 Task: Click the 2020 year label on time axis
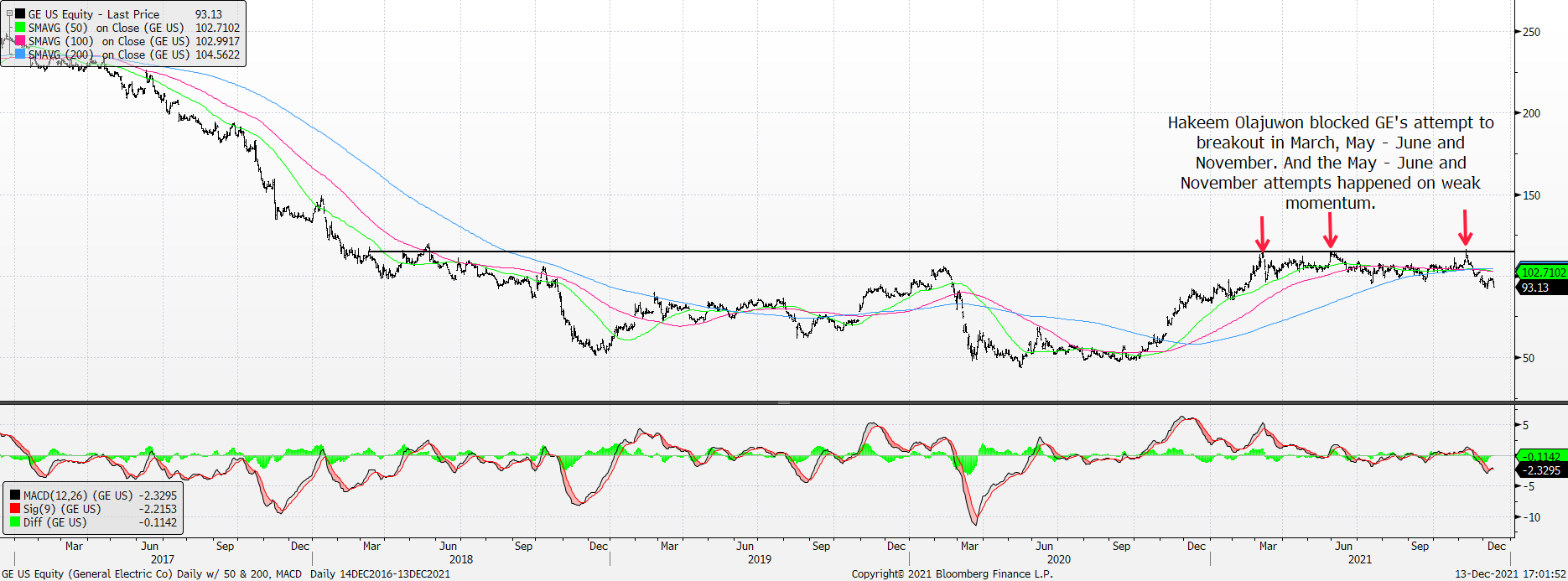pyautogui.click(x=1058, y=559)
